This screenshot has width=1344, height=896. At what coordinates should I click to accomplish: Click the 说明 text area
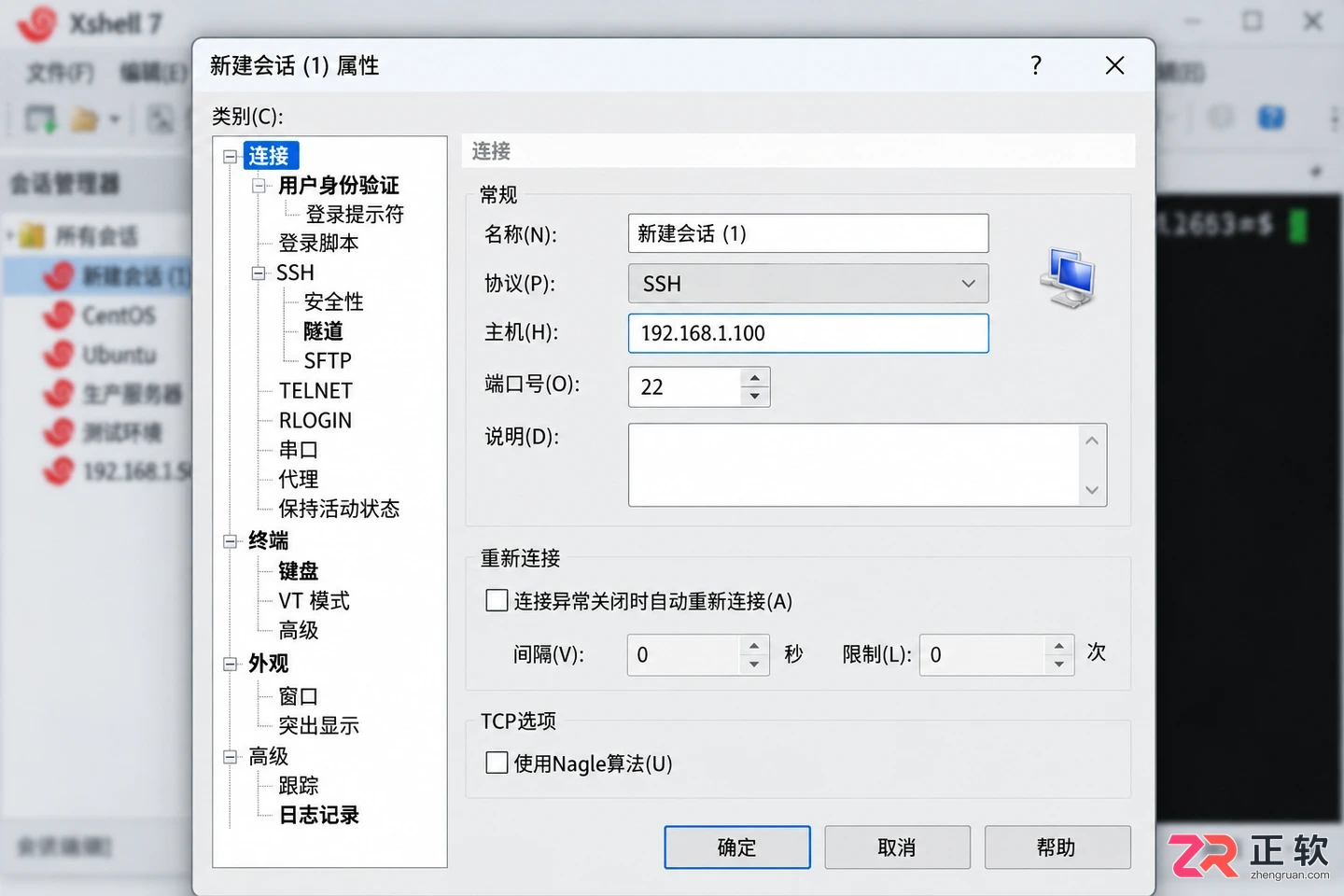(x=853, y=465)
